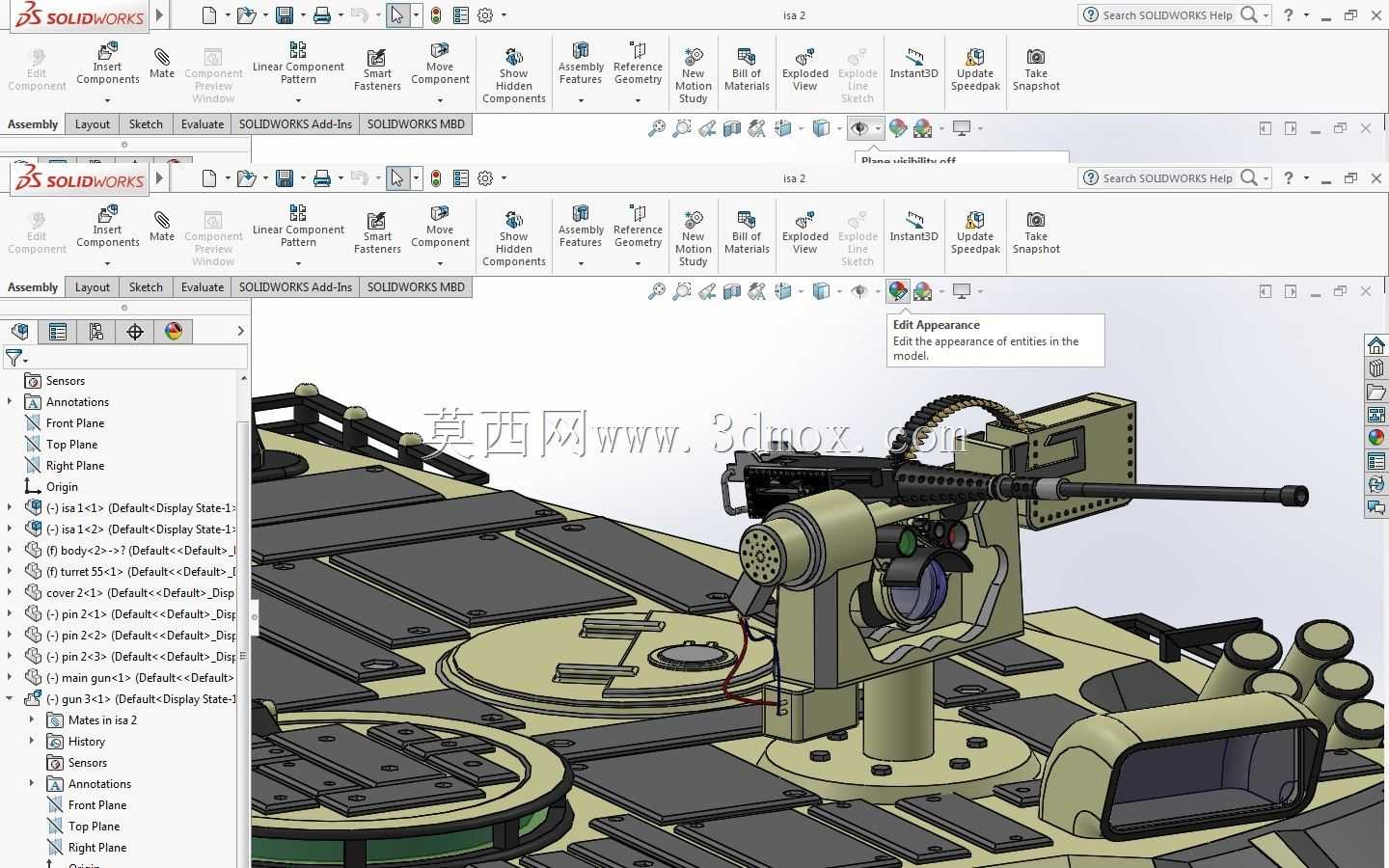
Task: Click the Save icon in the front window
Action: point(285,178)
